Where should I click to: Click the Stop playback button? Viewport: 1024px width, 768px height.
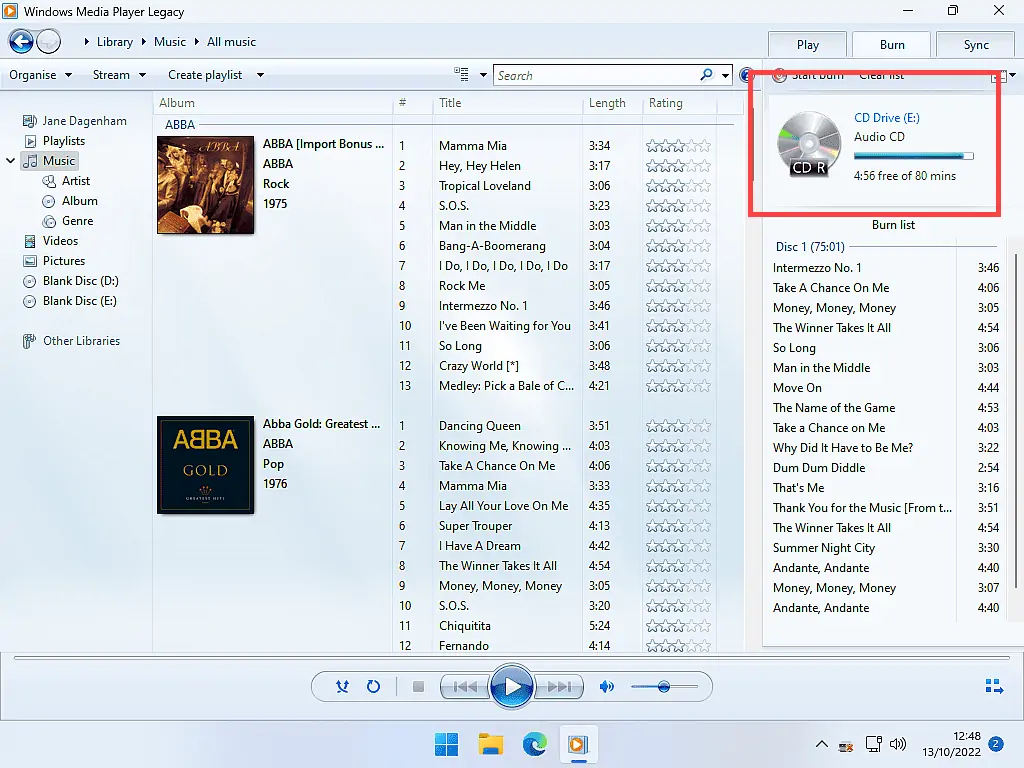[x=419, y=687]
